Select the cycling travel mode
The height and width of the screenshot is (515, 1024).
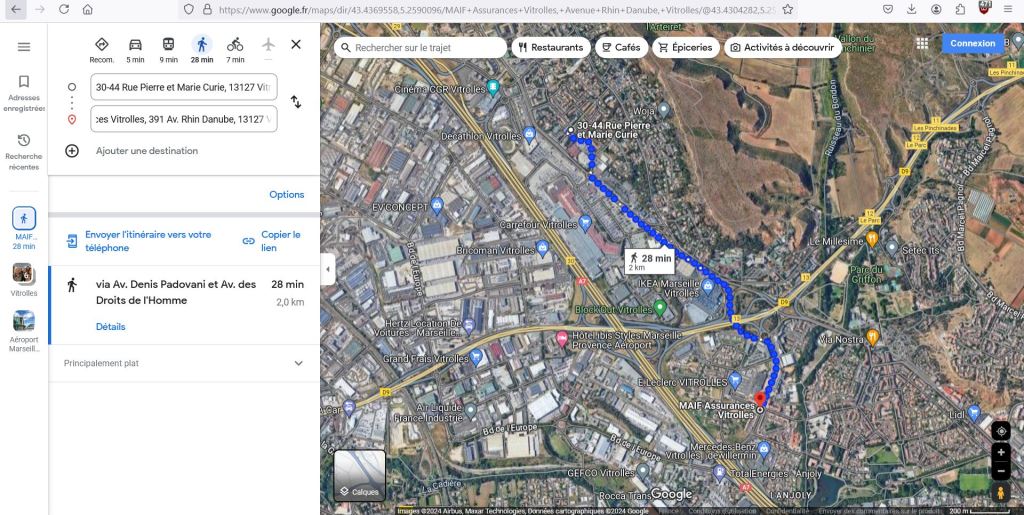tap(235, 45)
